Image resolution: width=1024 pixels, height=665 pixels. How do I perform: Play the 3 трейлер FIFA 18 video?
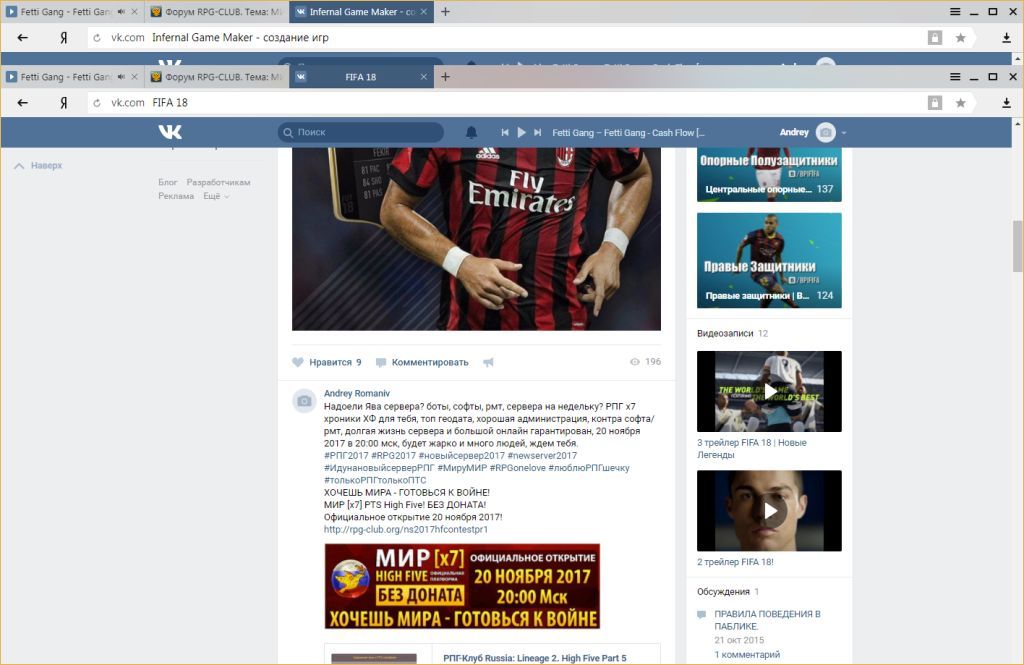coord(769,391)
